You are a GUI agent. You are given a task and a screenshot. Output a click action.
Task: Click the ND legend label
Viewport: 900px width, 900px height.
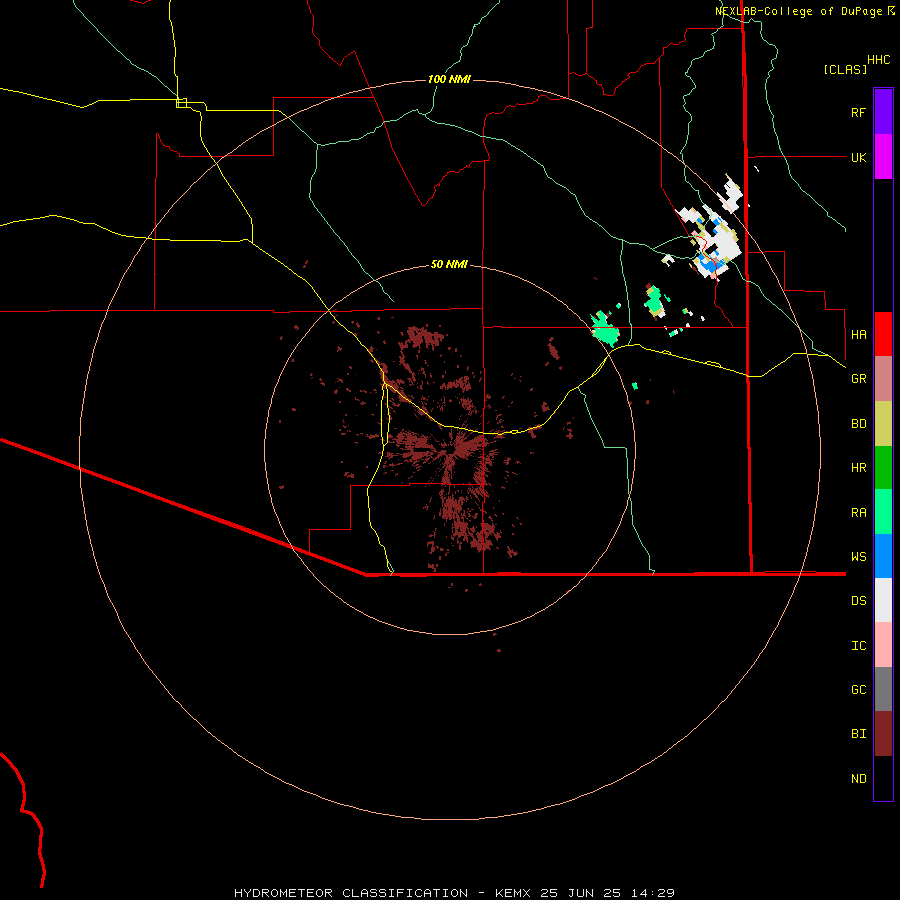click(x=858, y=779)
